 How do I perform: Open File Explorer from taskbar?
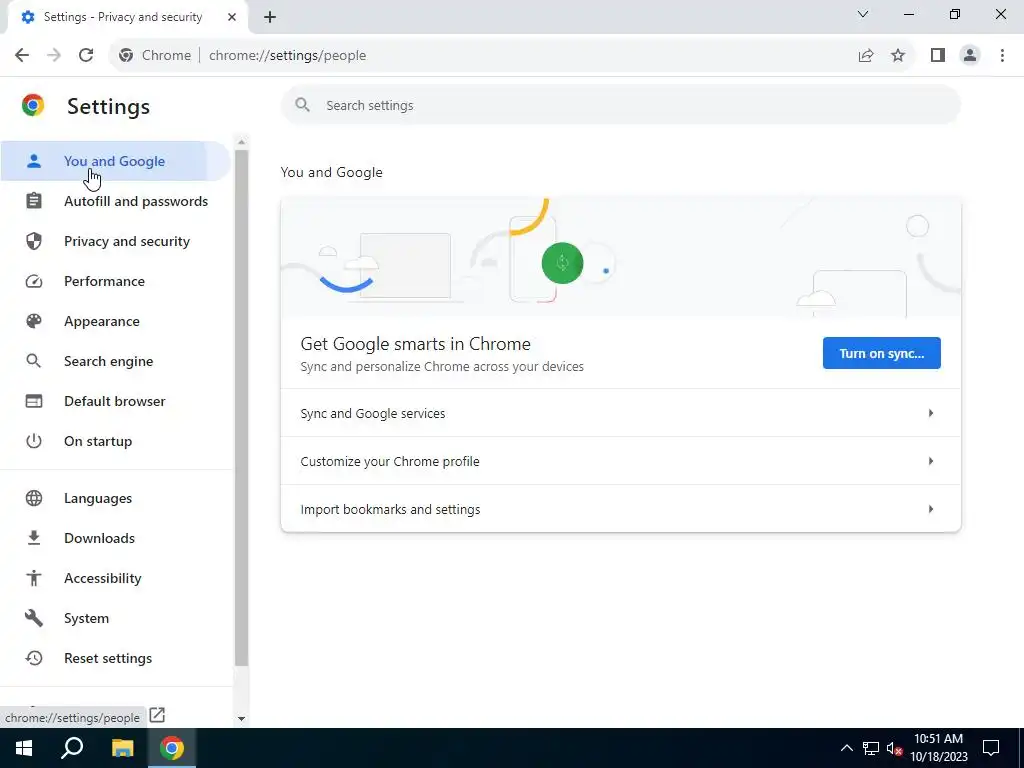pyautogui.click(x=122, y=748)
